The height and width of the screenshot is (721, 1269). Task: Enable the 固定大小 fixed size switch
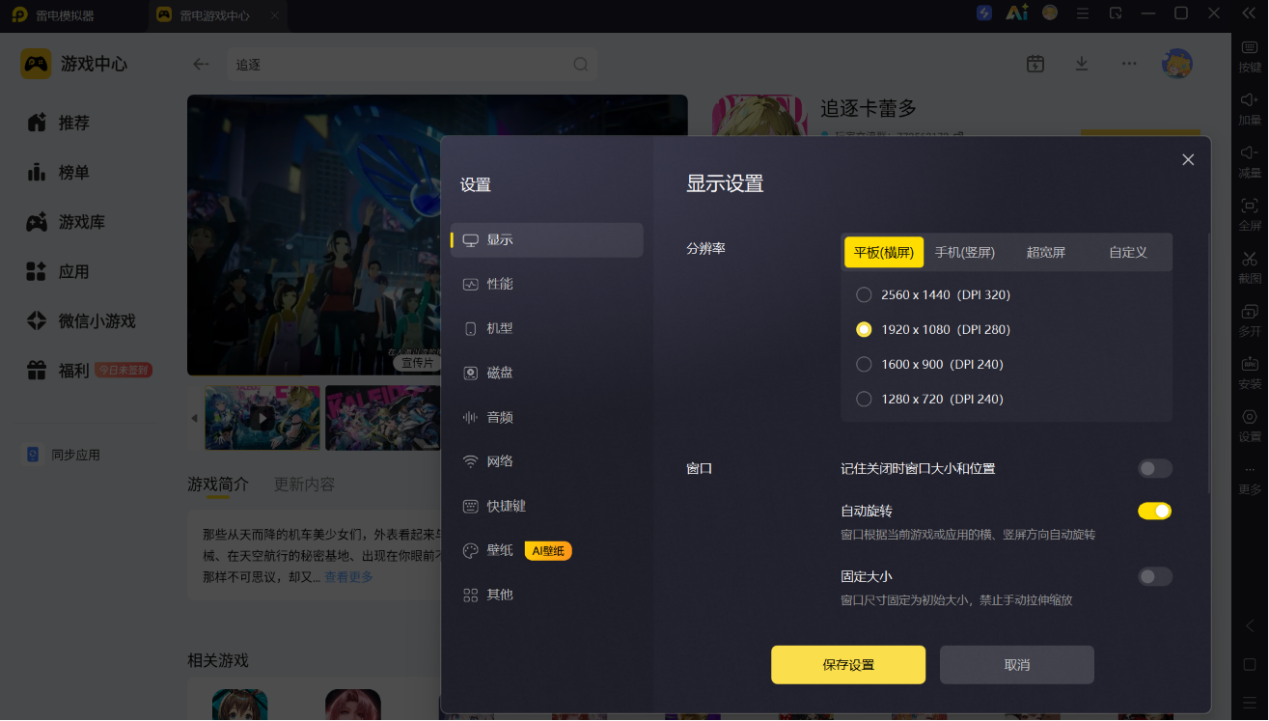[x=1155, y=576]
